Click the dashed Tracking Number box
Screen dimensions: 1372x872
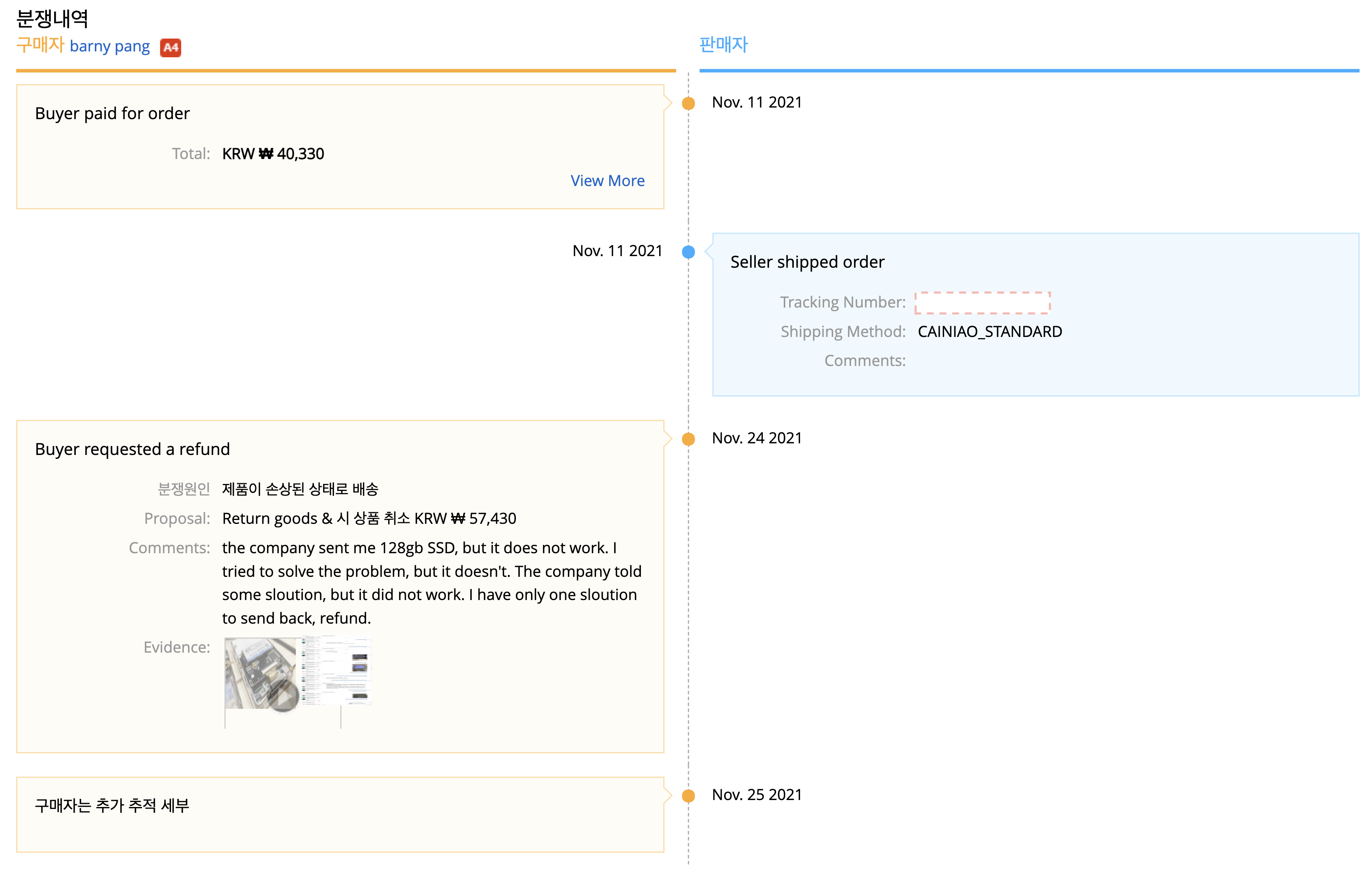pyautogui.click(x=982, y=303)
